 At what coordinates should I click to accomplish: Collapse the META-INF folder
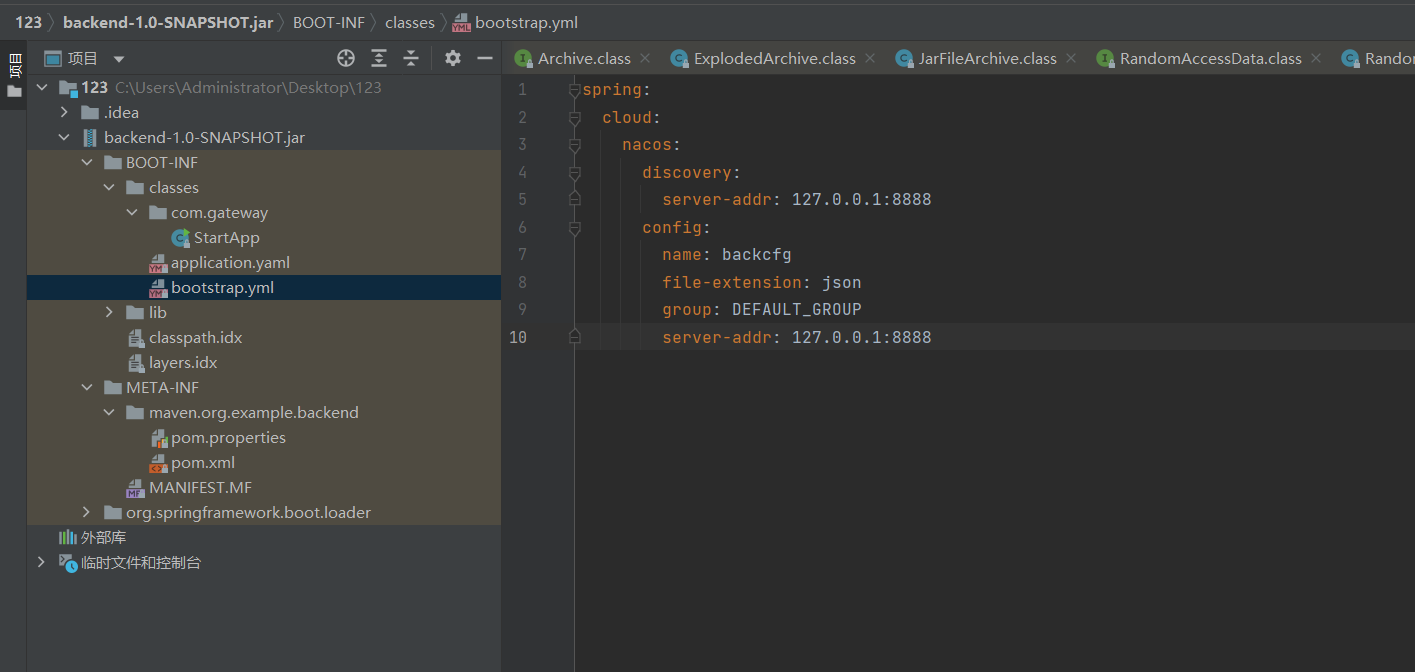[87, 387]
